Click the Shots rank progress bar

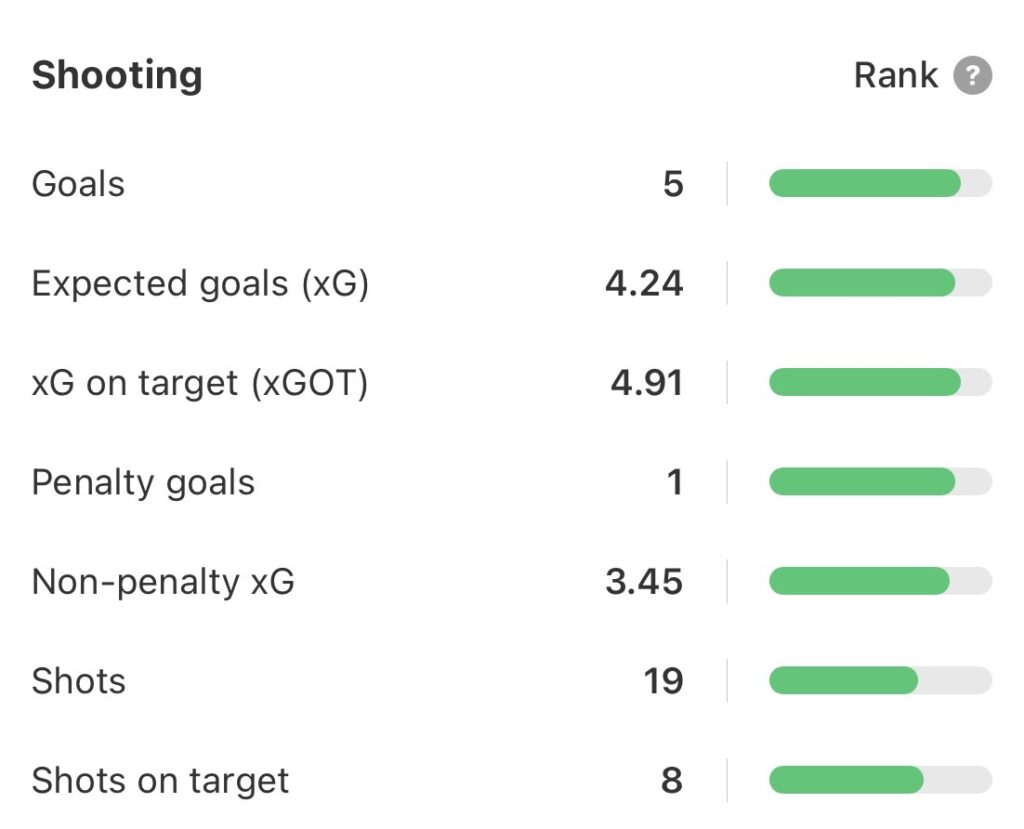880,681
